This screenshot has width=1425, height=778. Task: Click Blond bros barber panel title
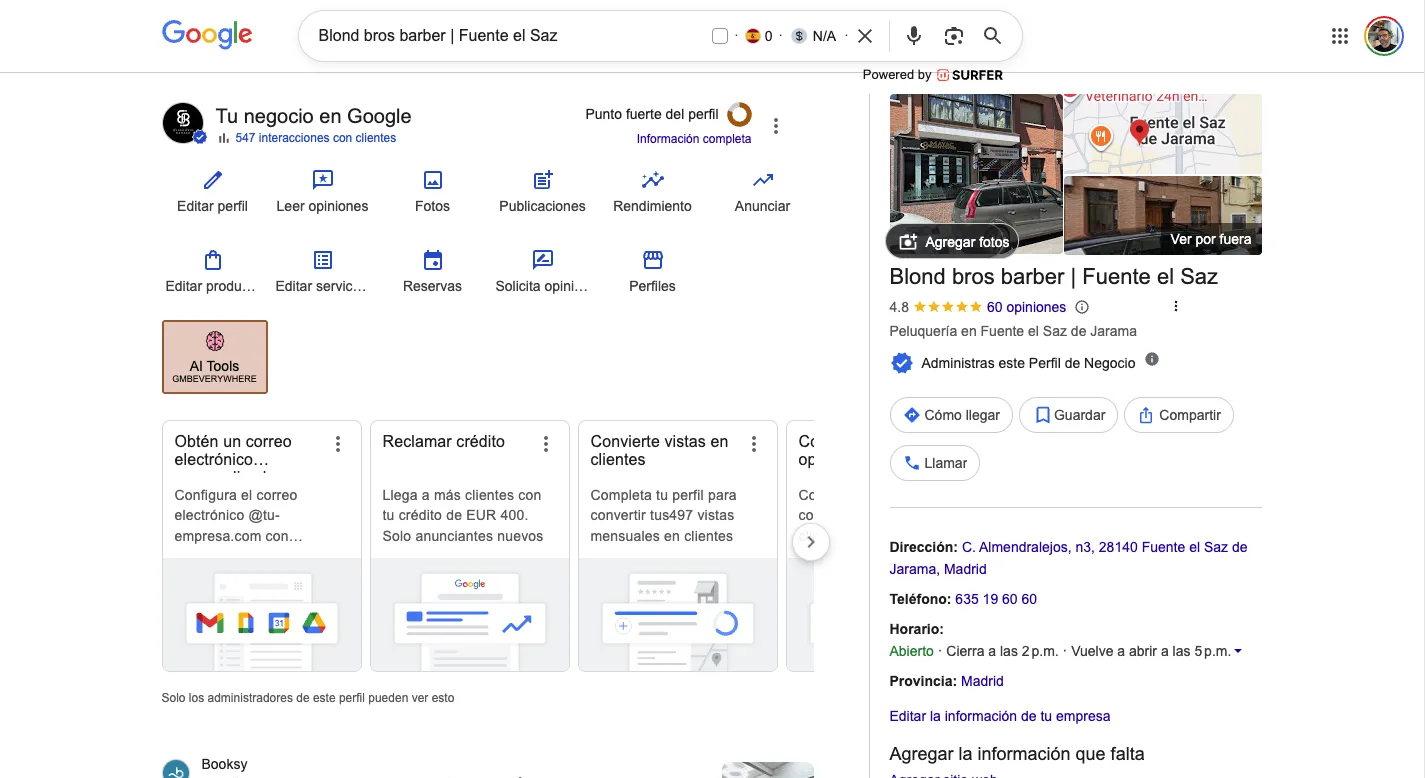point(1053,276)
